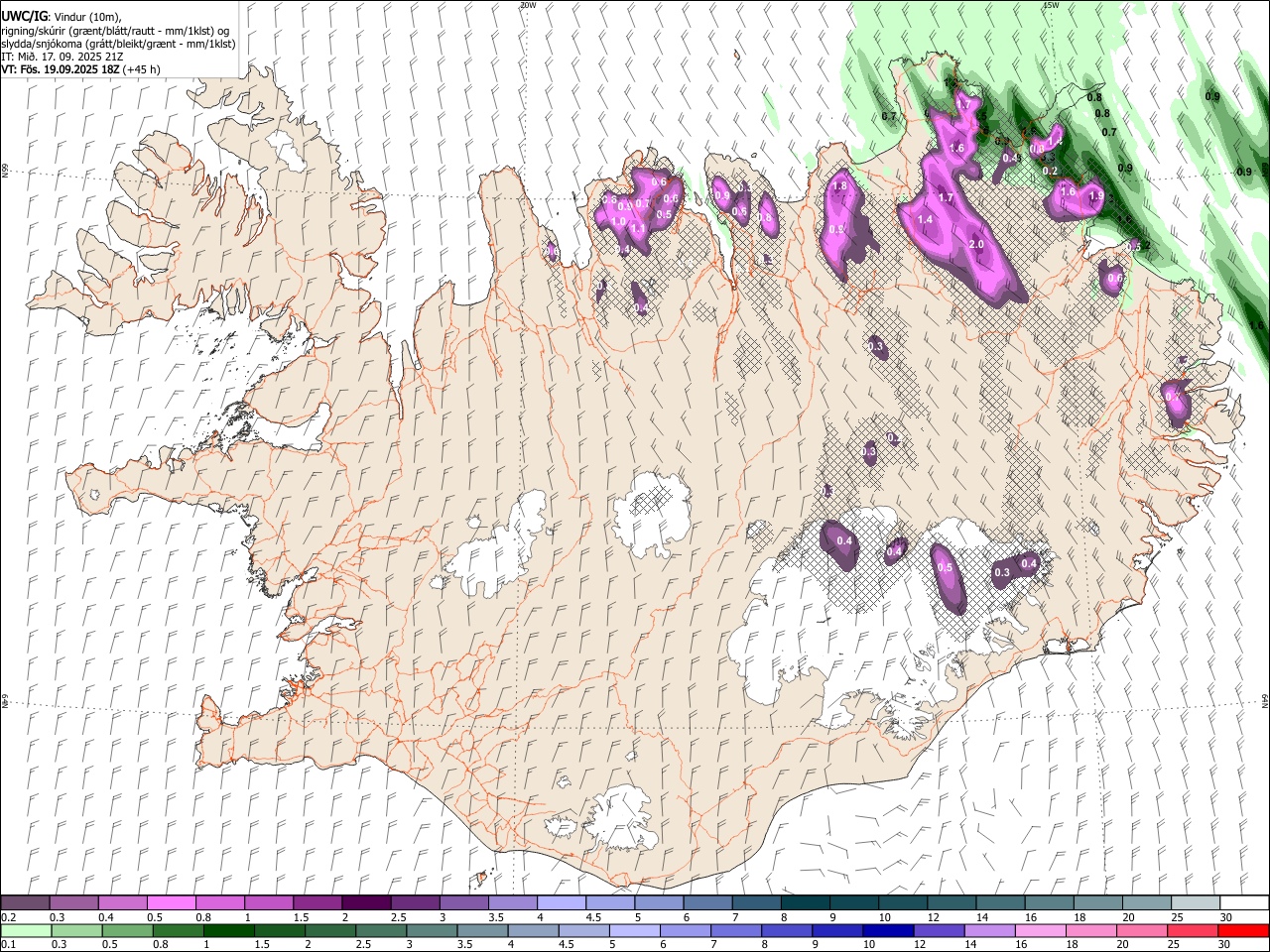The width and height of the screenshot is (1270, 952).
Task: Click the "rigning/skúrir (grænt/blátt/rautt - mm/1klst)" line
Action: pyautogui.click(x=109, y=30)
